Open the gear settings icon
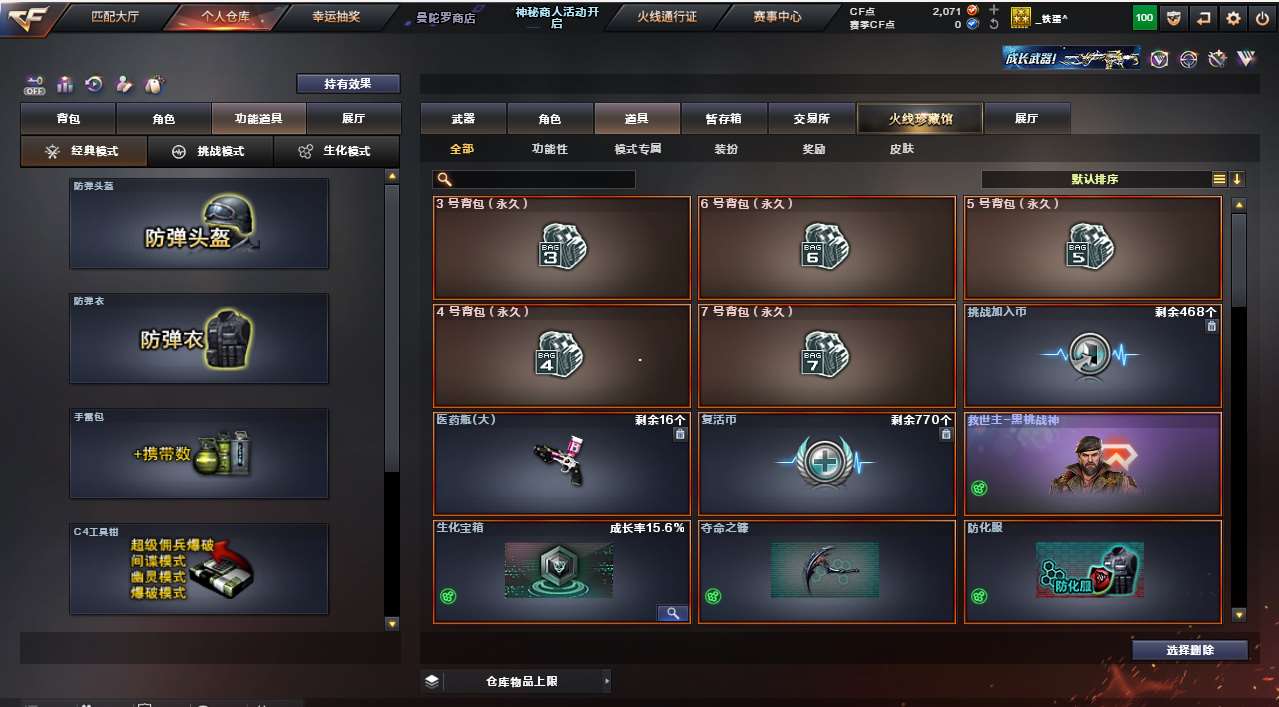Viewport: 1279px width, 707px height. pyautogui.click(x=1233, y=18)
